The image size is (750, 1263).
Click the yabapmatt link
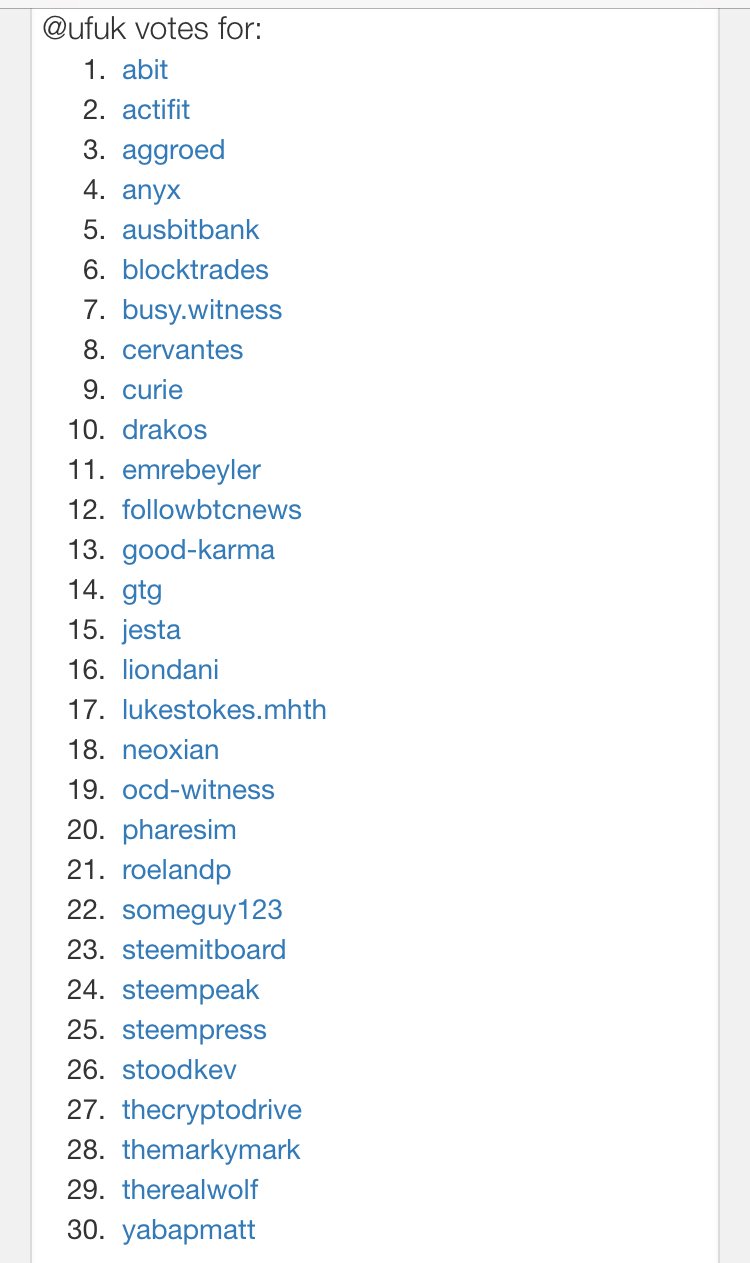pyautogui.click(x=189, y=1231)
